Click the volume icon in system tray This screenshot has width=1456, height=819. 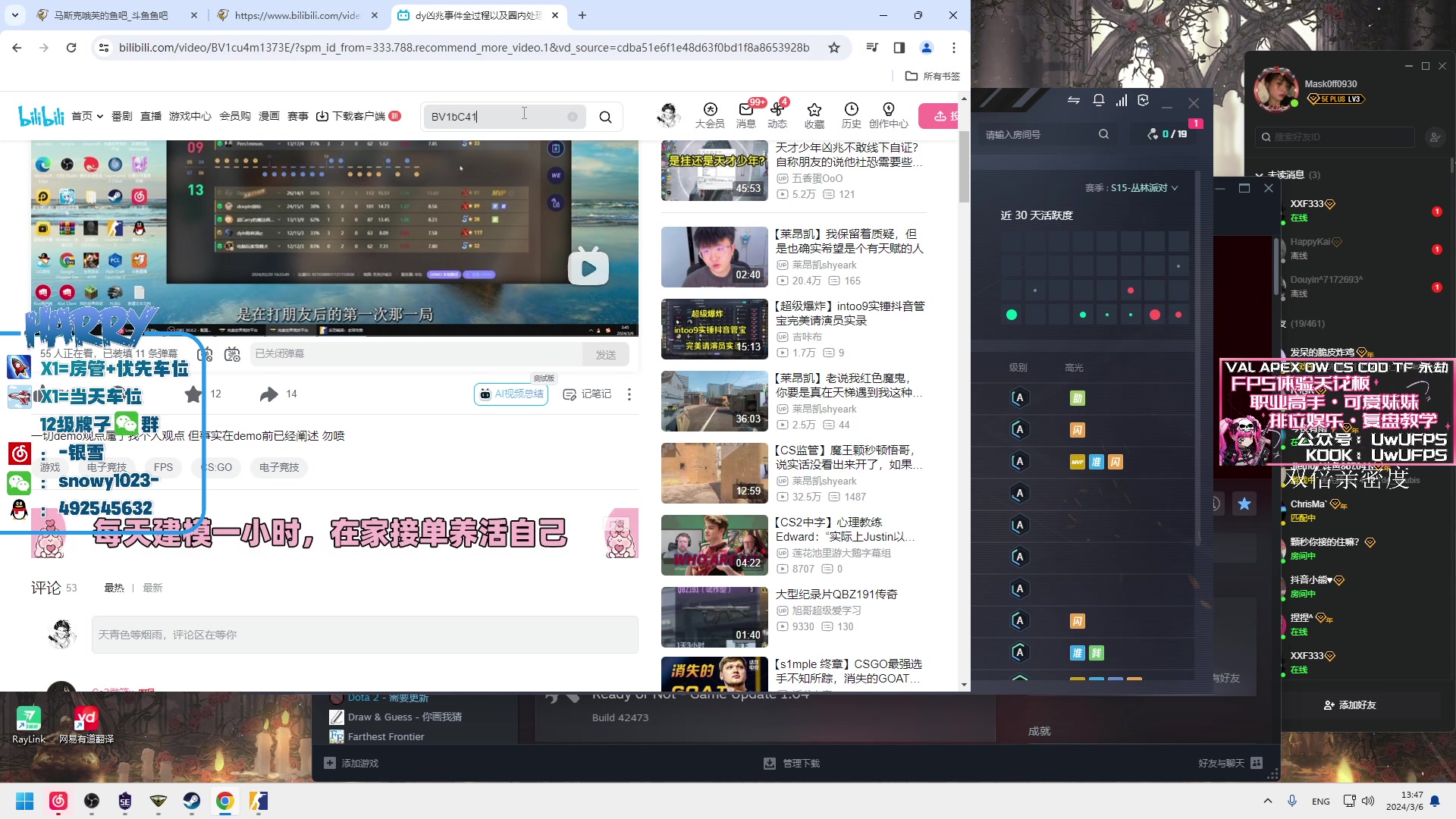tap(1368, 801)
